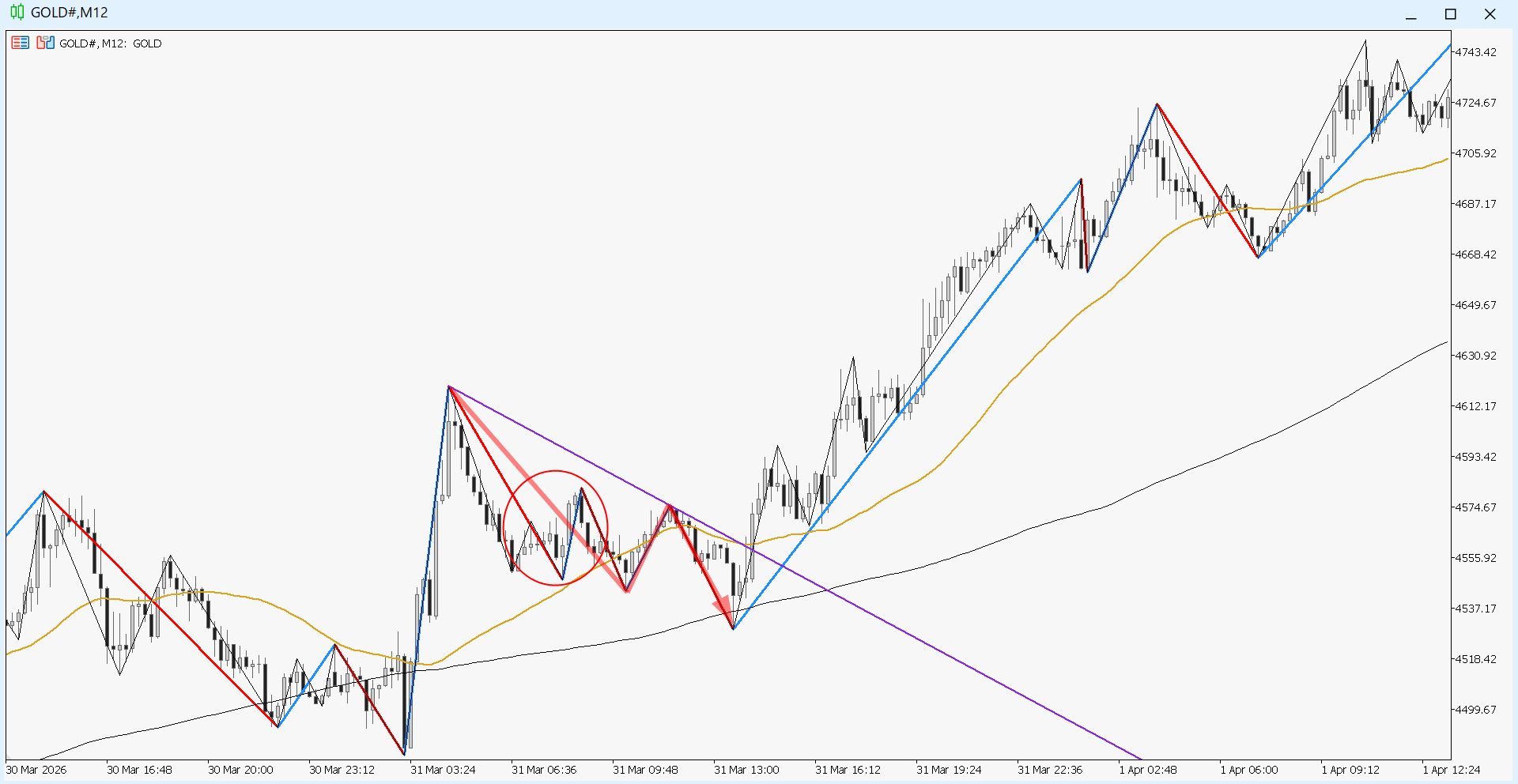Open the Depth of Market icon

tap(45, 43)
